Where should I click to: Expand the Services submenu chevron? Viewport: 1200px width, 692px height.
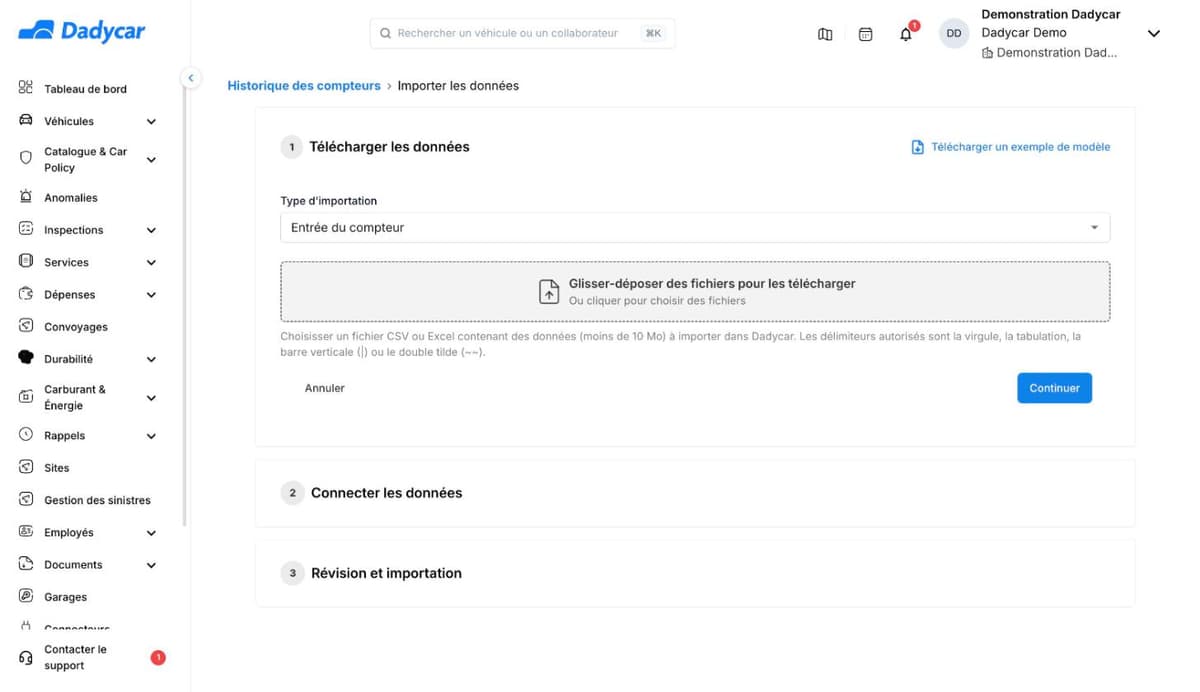pos(151,262)
